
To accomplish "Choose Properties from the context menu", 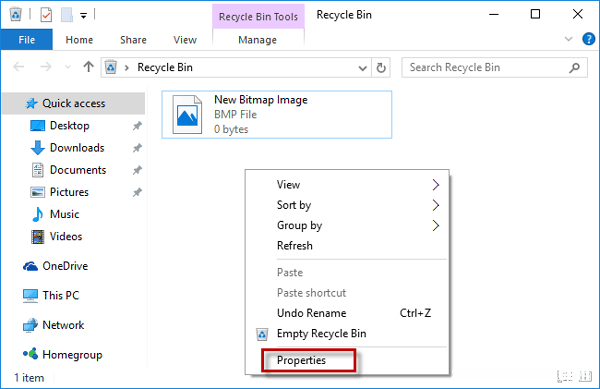I will tap(347, 360).
